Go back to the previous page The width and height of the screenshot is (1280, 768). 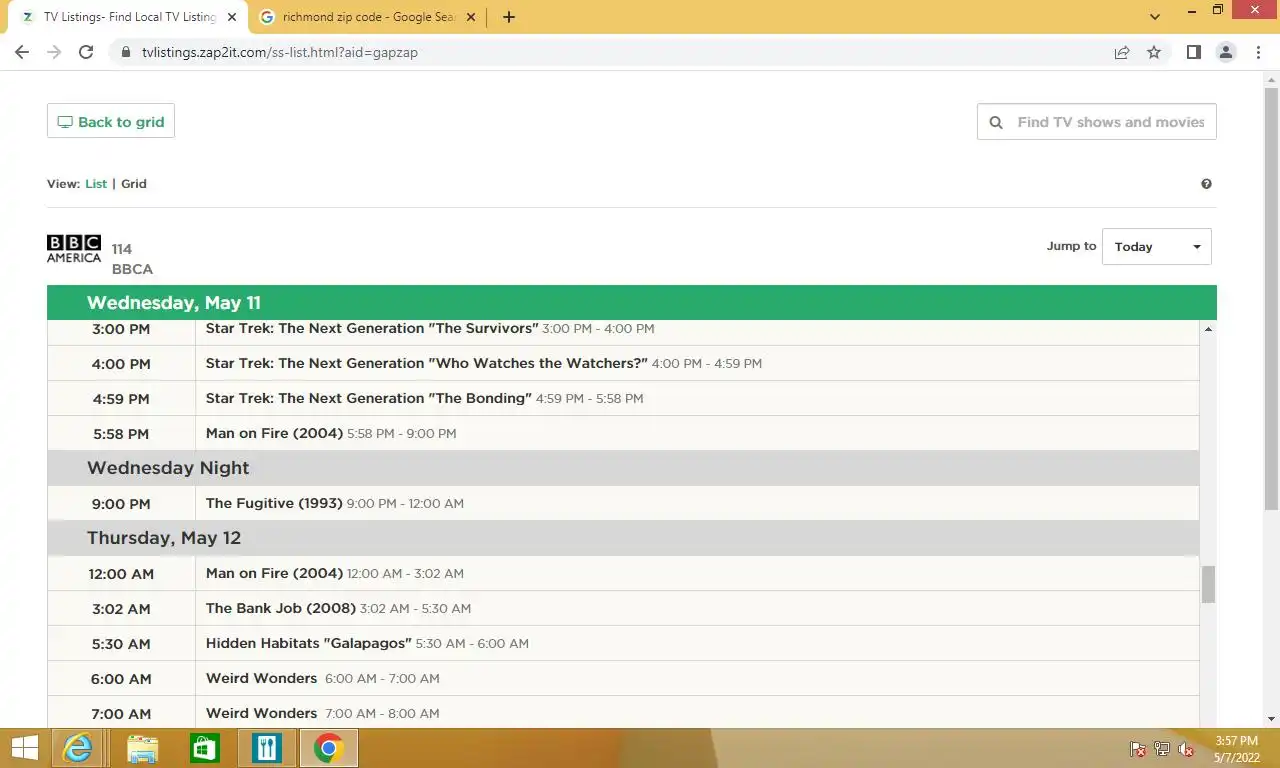[22, 52]
